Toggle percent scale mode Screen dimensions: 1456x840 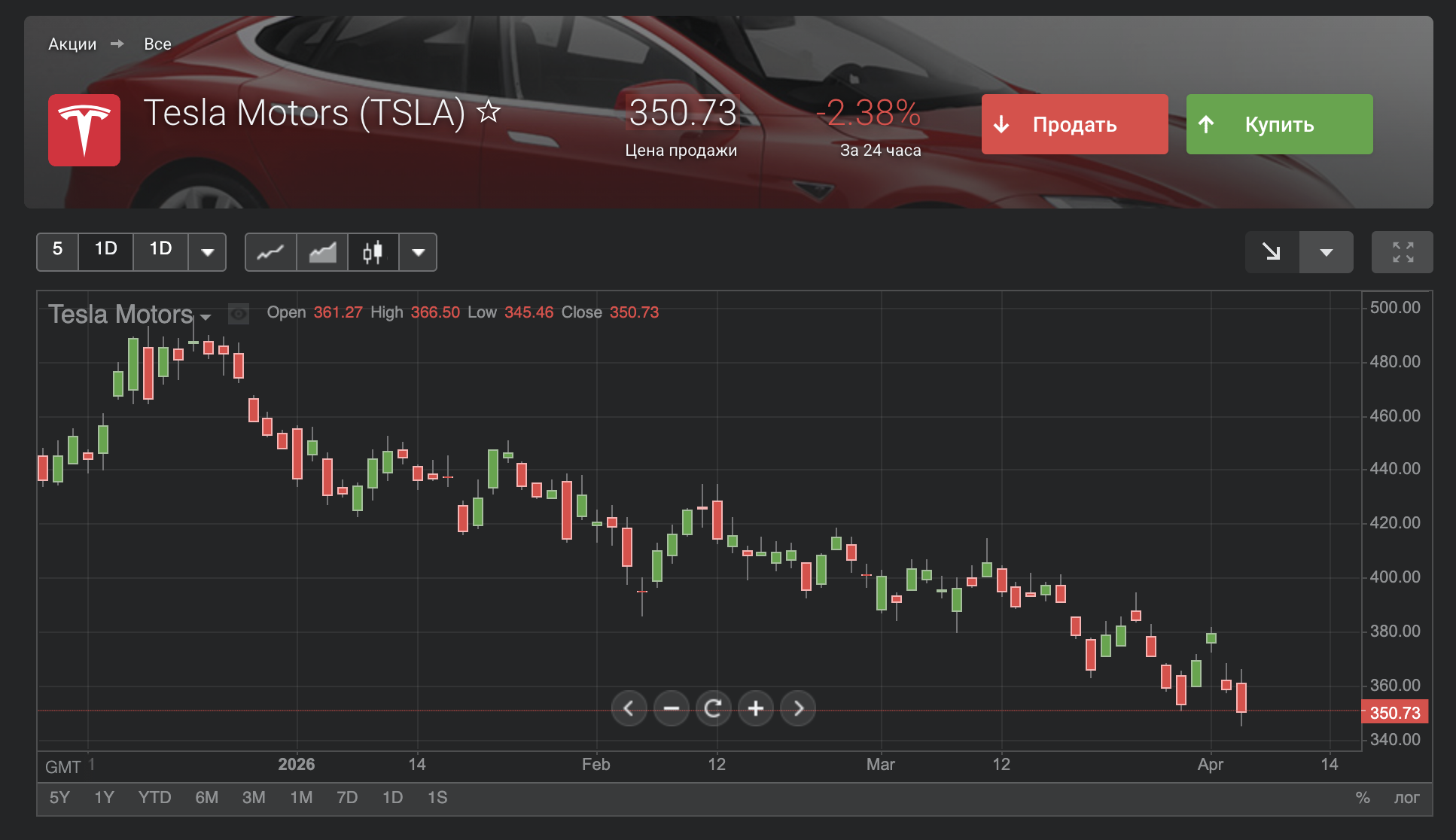(x=1363, y=798)
